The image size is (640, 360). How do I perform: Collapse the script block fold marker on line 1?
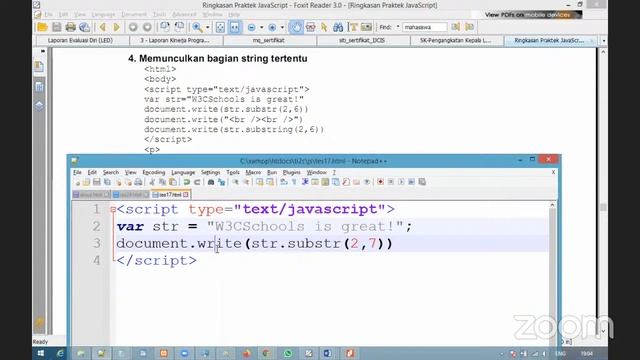tap(113, 210)
